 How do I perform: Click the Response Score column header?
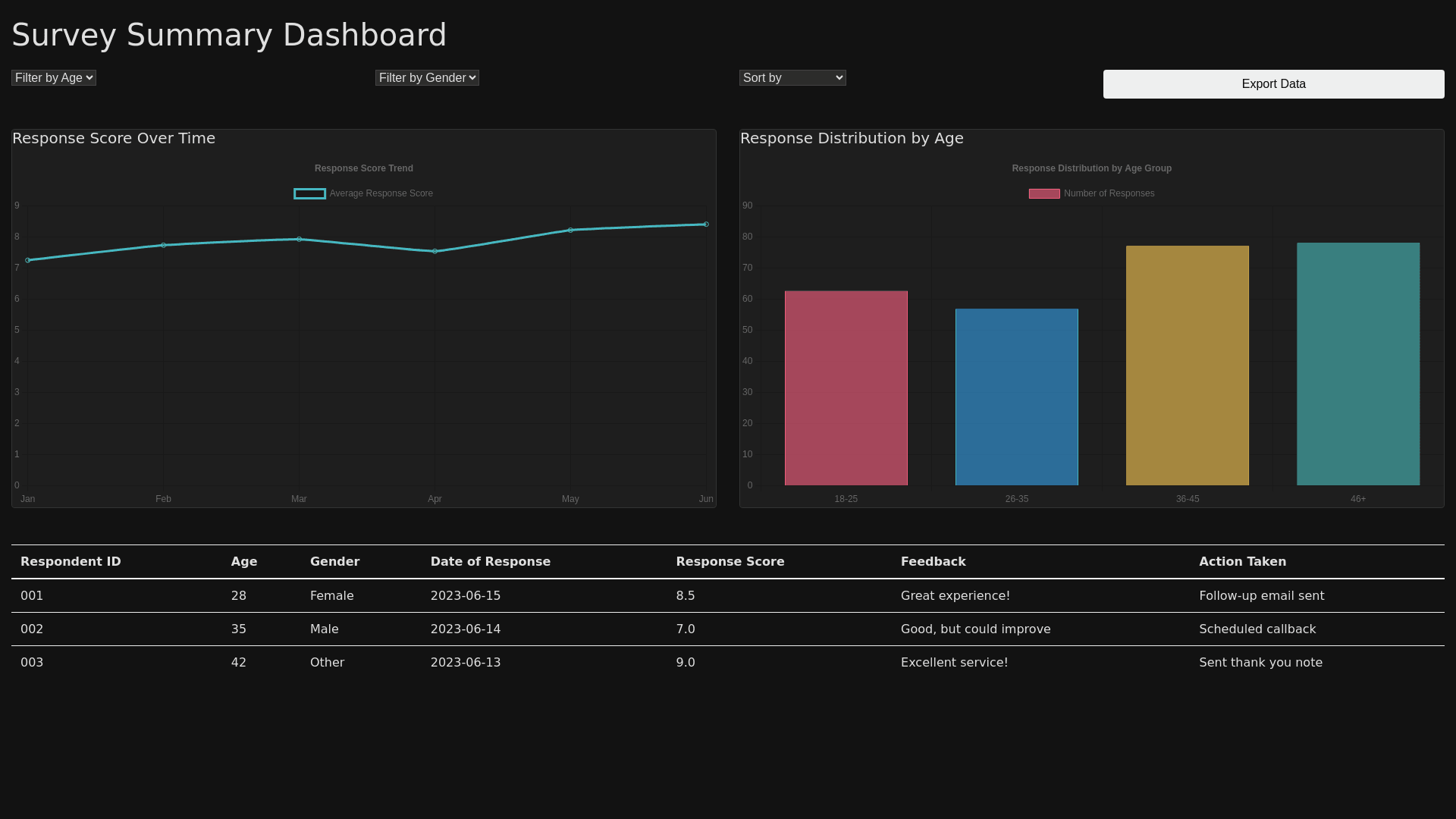click(730, 562)
